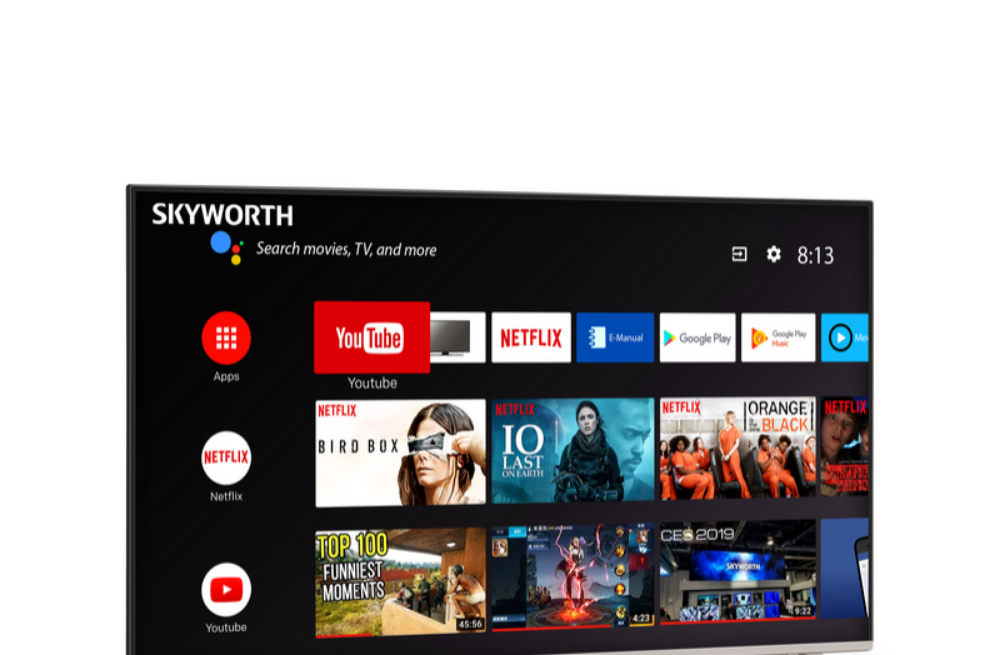
Task: Open the cyan media player tile
Action: click(x=844, y=338)
